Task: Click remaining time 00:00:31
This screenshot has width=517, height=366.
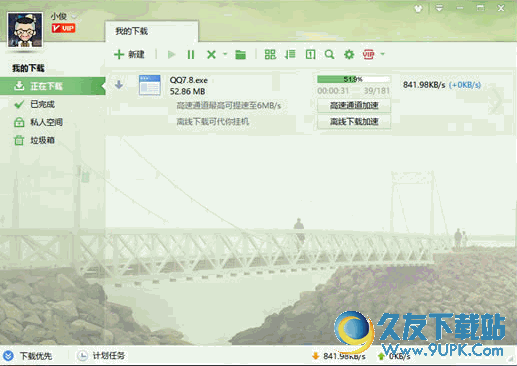Action: point(333,91)
